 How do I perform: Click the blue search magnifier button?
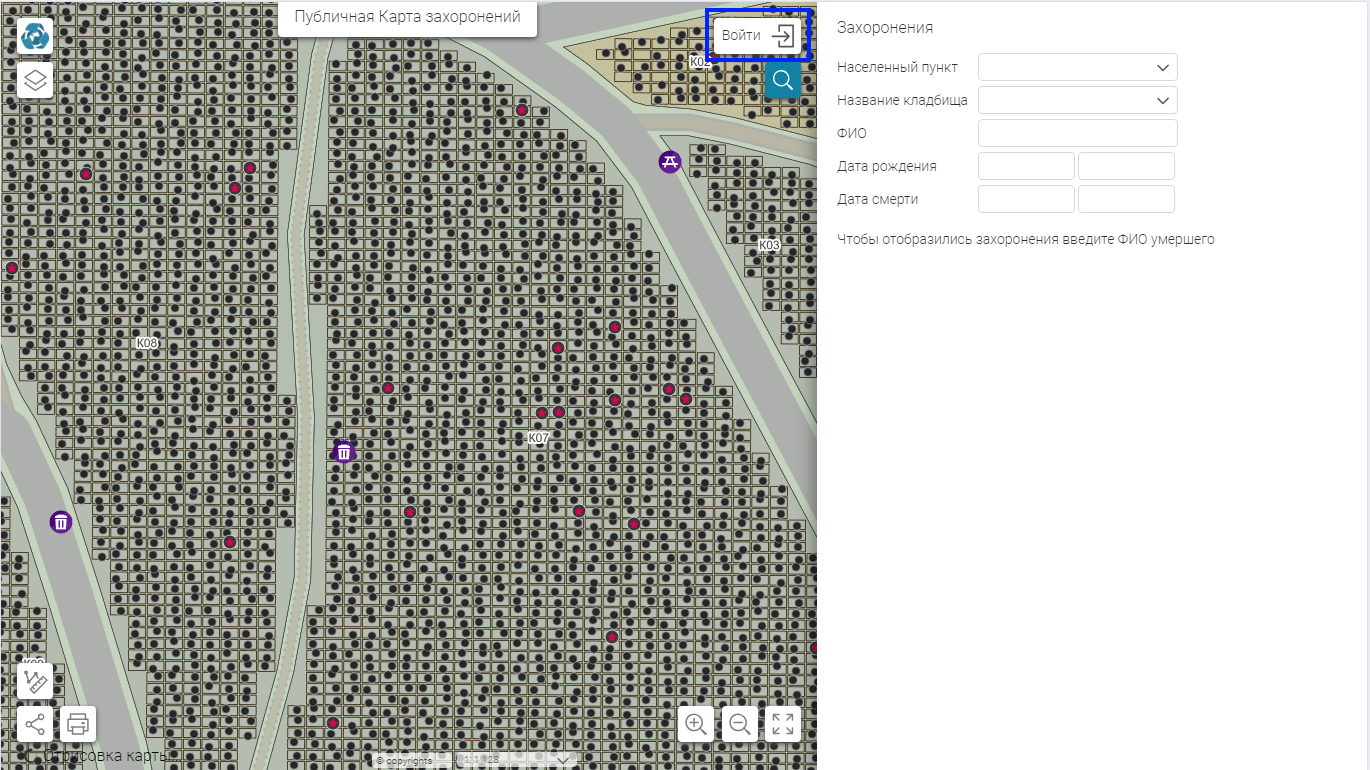[x=783, y=80]
